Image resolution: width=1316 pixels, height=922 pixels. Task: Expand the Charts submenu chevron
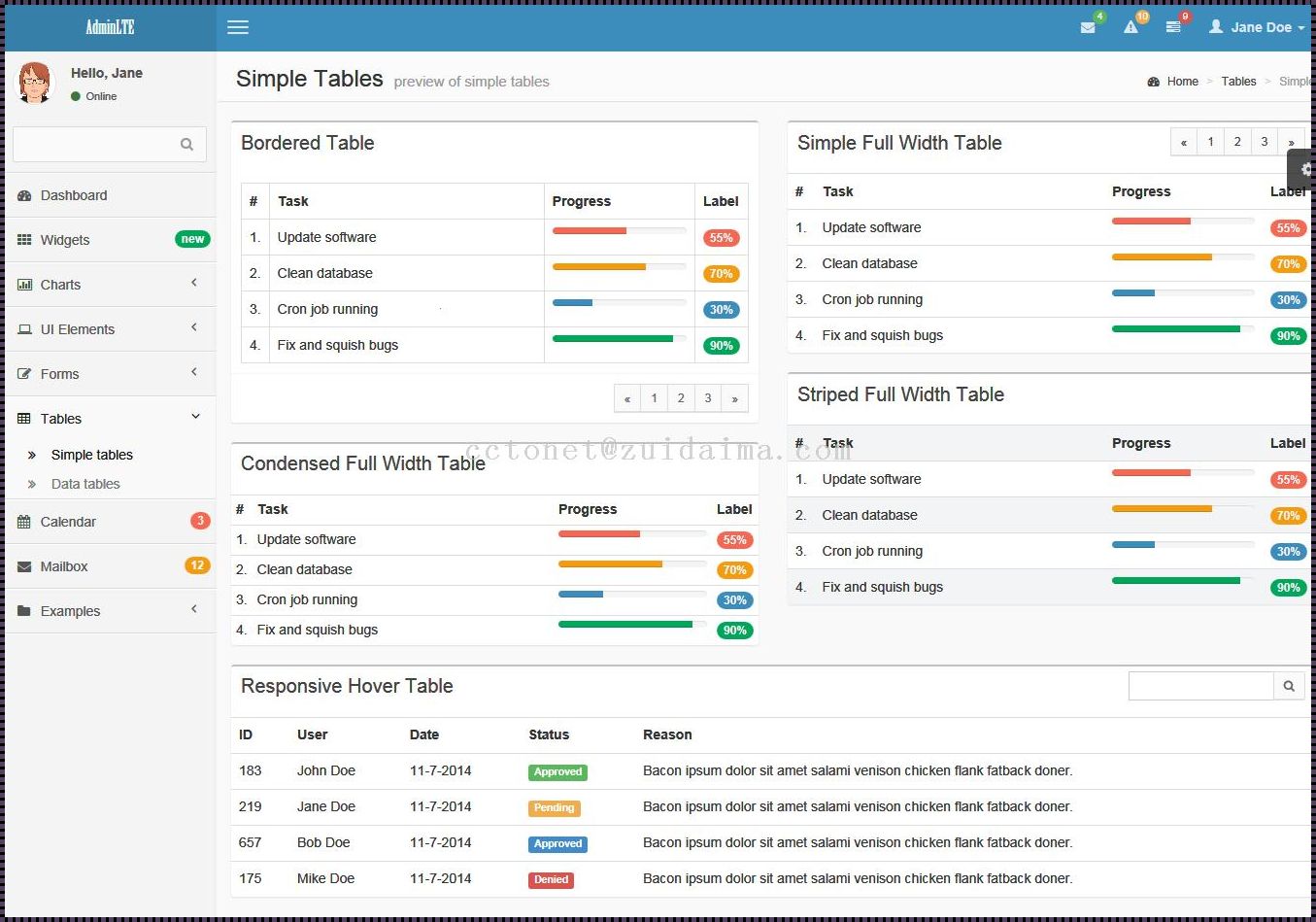(194, 283)
